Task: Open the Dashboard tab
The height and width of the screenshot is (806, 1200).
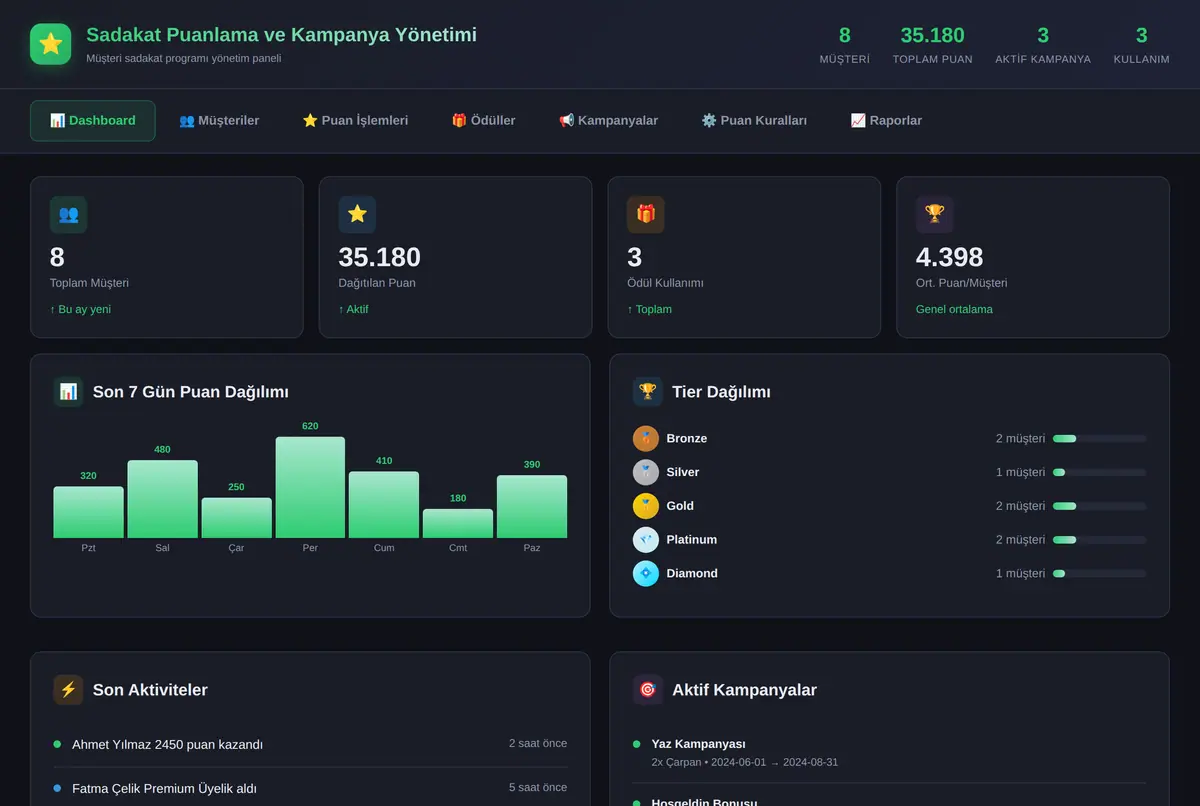Action: coord(93,121)
